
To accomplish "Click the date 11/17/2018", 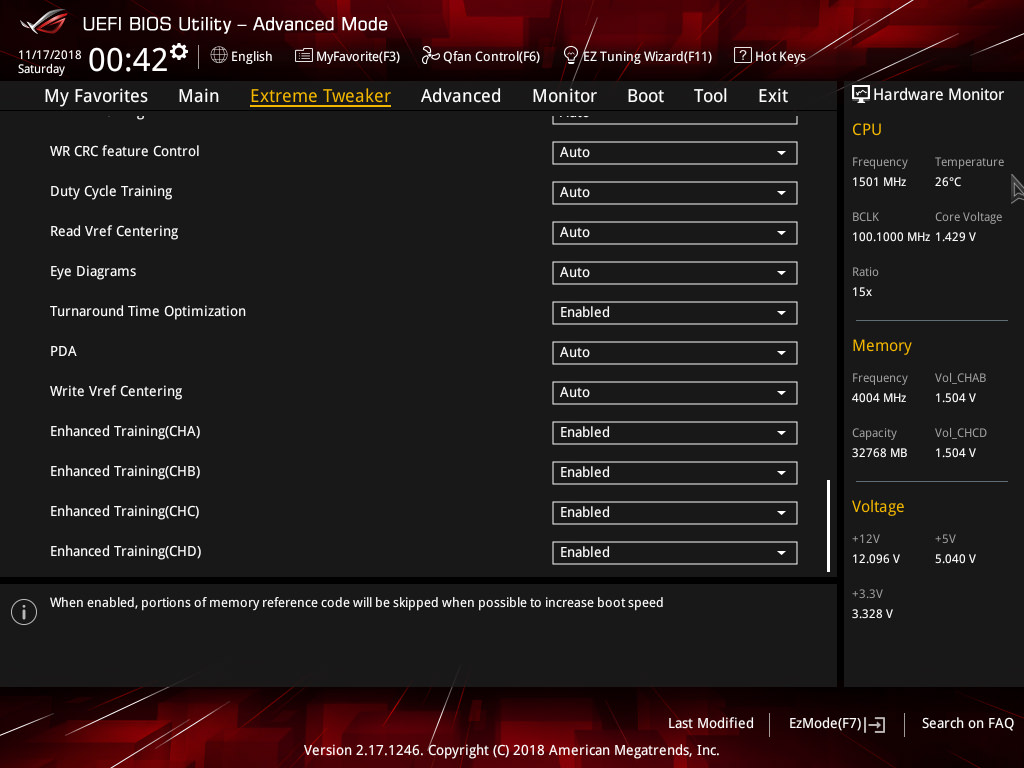I will coord(50,55).
